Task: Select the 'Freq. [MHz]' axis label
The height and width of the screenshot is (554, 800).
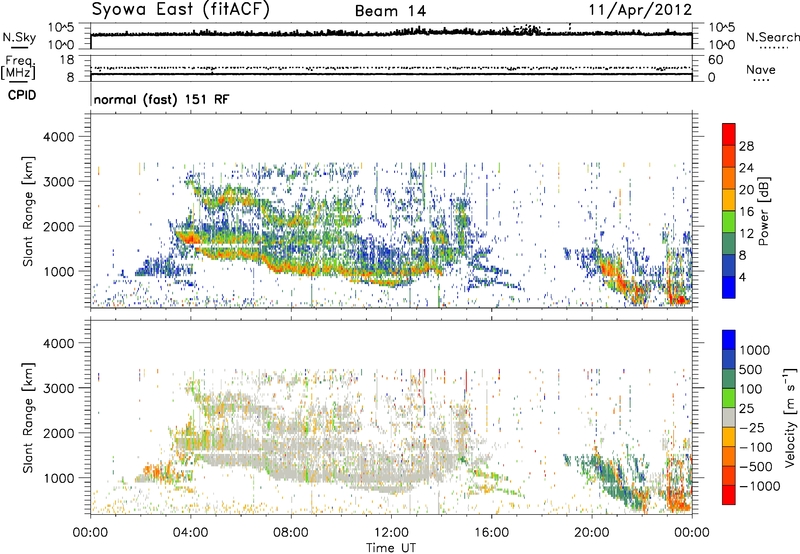Action: click(x=18, y=68)
